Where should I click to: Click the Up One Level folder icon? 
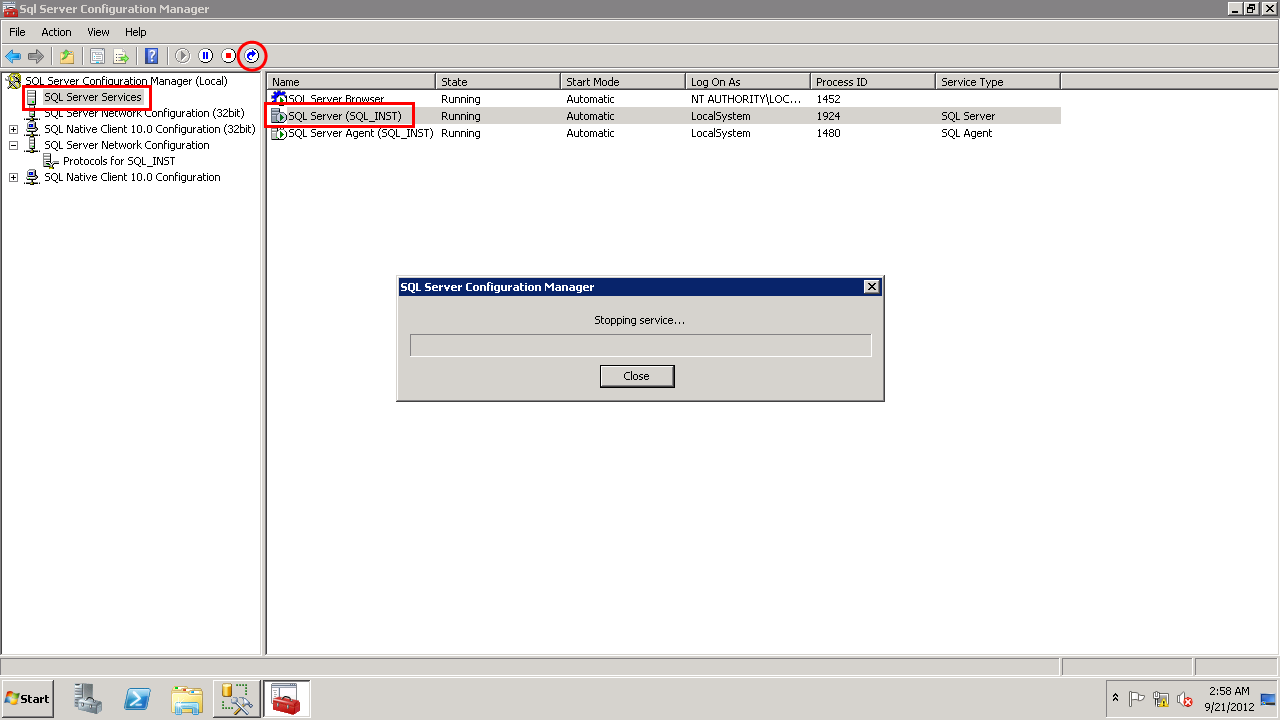pyautogui.click(x=67, y=56)
